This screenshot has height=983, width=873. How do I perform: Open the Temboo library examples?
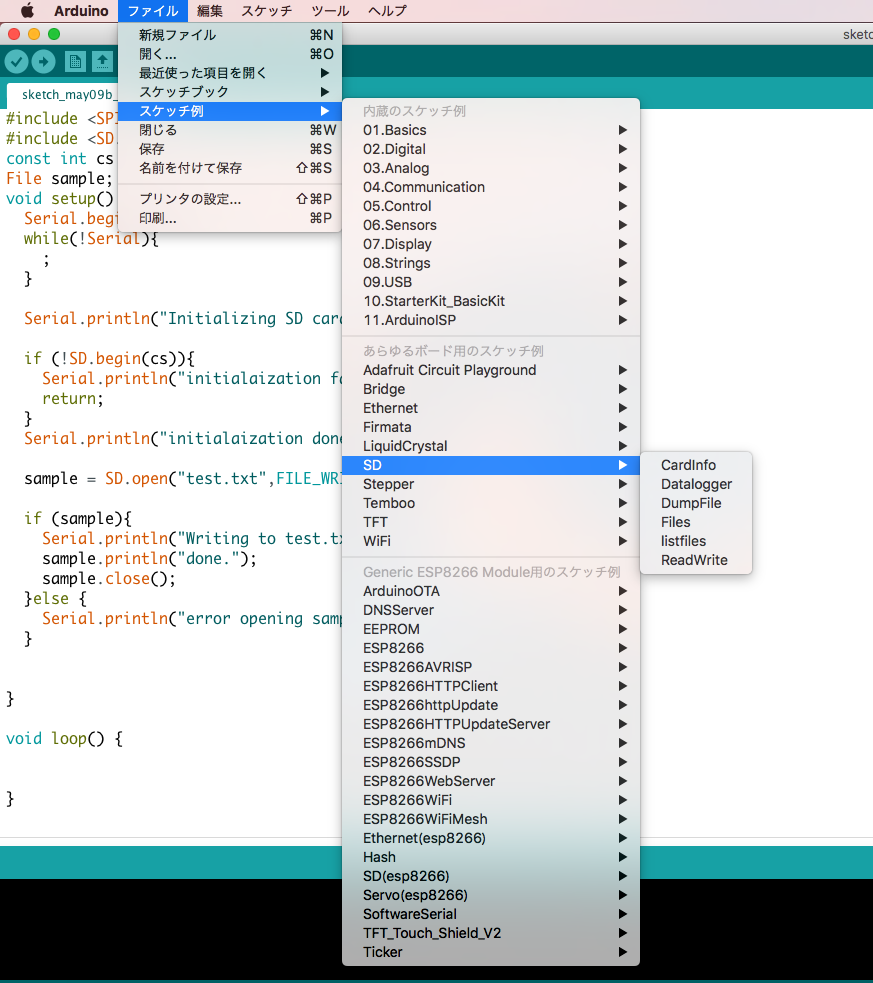(491, 503)
